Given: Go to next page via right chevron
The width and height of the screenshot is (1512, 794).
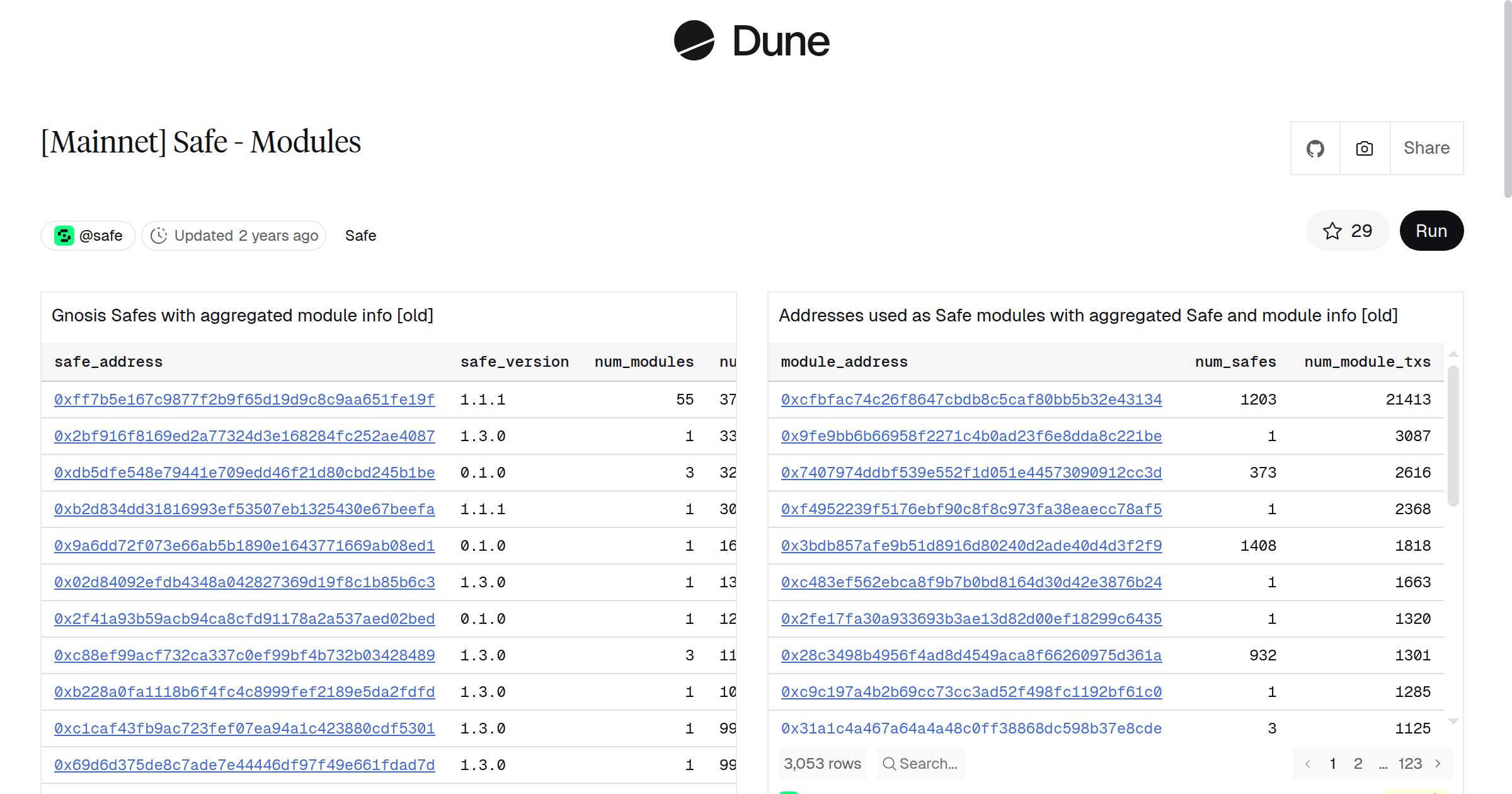Looking at the screenshot, I should click(x=1438, y=763).
